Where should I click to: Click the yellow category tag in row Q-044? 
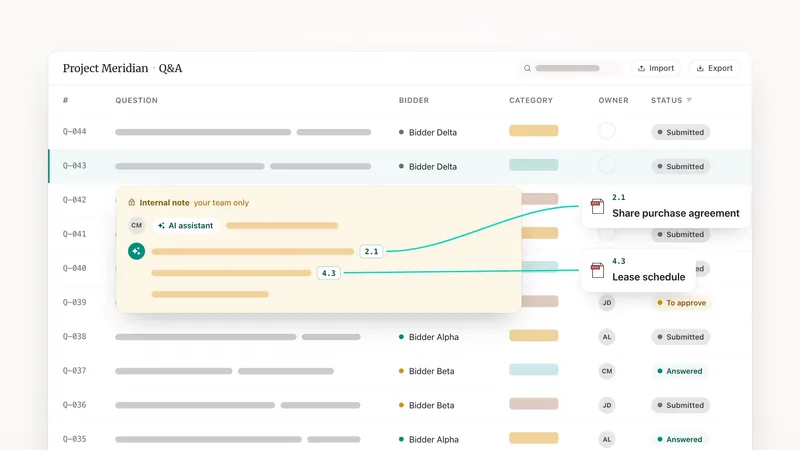(534, 131)
